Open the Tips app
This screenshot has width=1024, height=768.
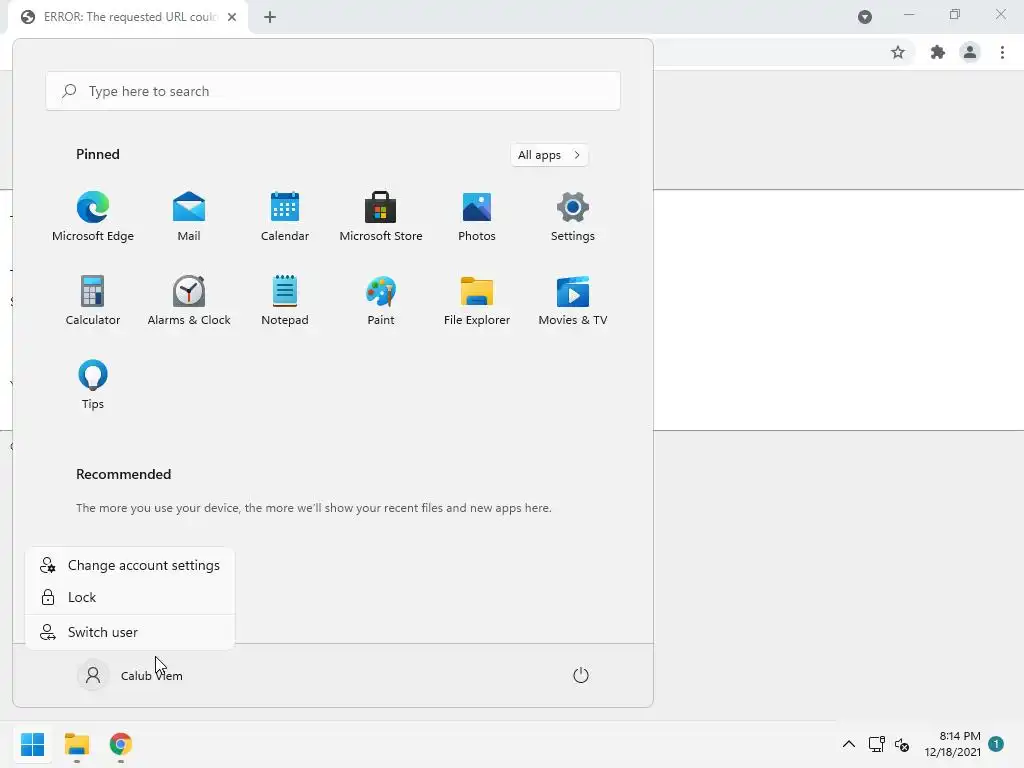[93, 385]
